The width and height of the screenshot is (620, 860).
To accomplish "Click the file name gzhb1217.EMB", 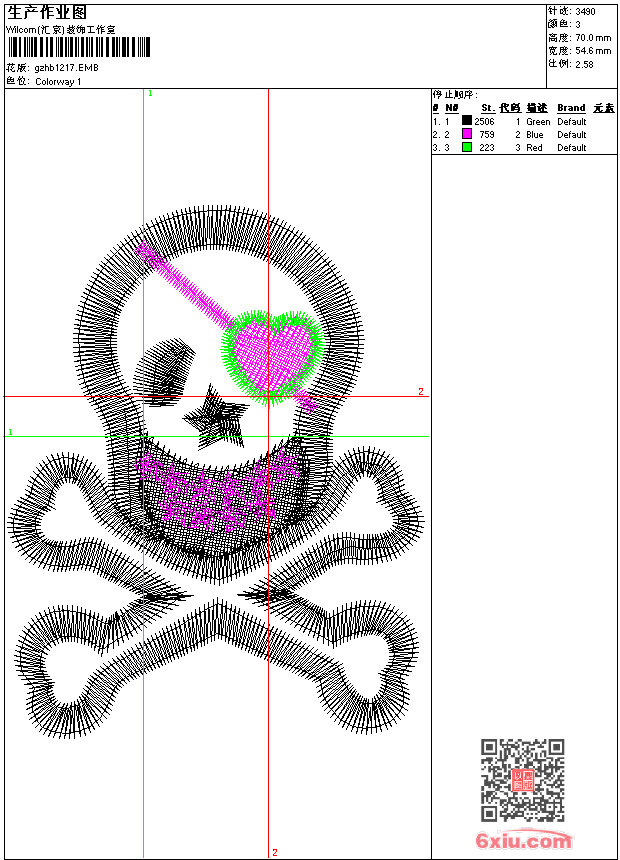I will click(66, 67).
